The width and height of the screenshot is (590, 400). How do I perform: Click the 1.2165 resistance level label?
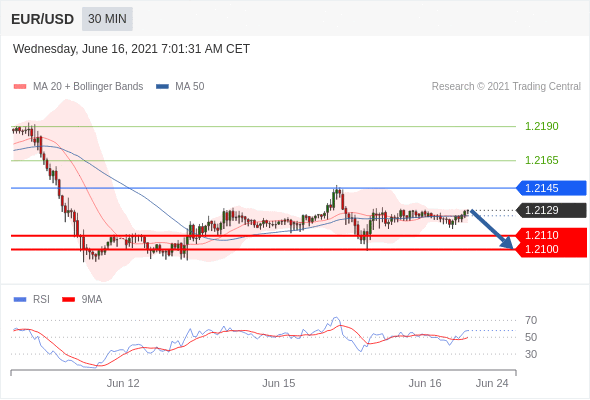click(541, 160)
